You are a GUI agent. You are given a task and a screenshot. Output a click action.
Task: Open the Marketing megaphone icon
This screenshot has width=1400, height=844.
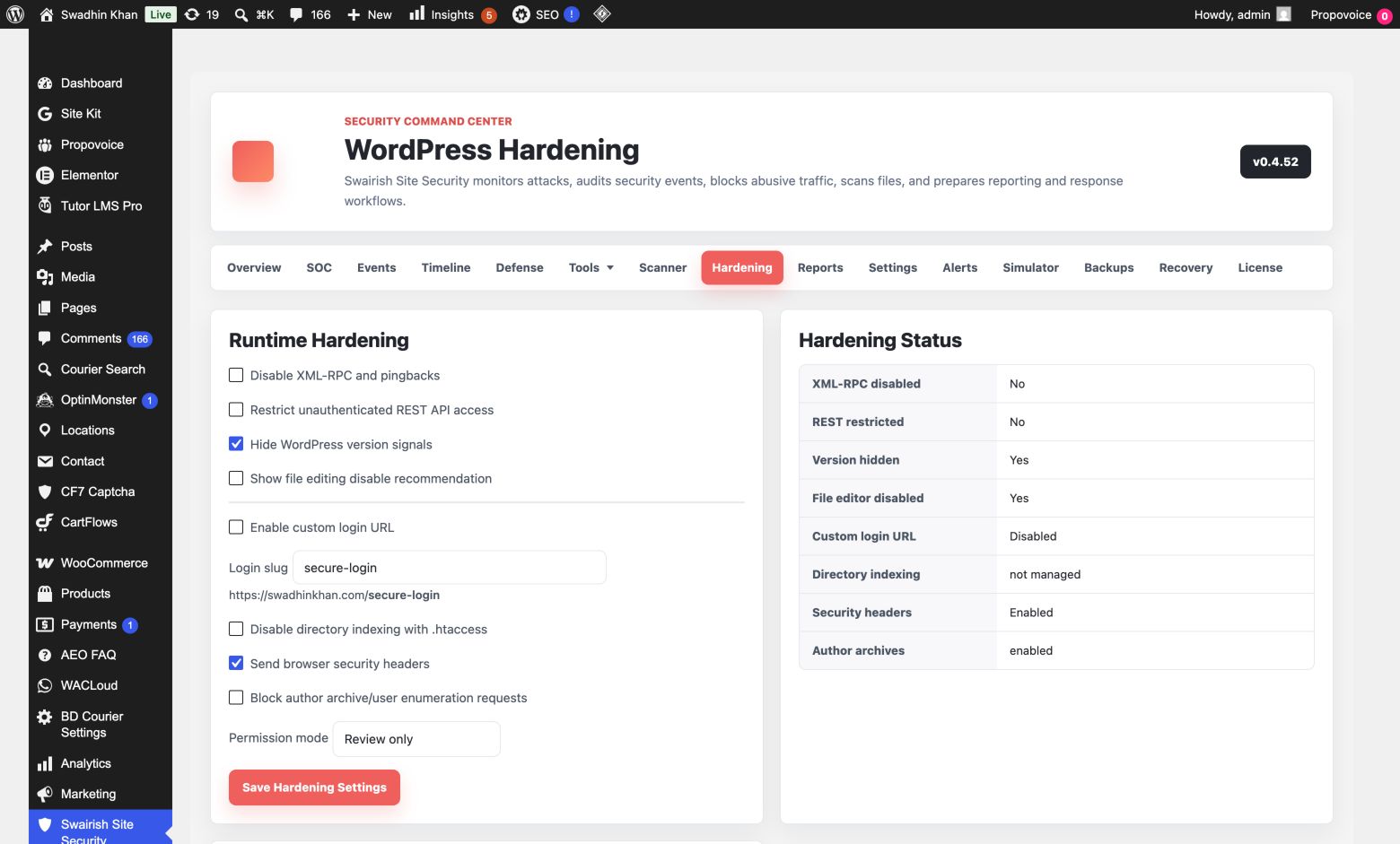[45, 794]
